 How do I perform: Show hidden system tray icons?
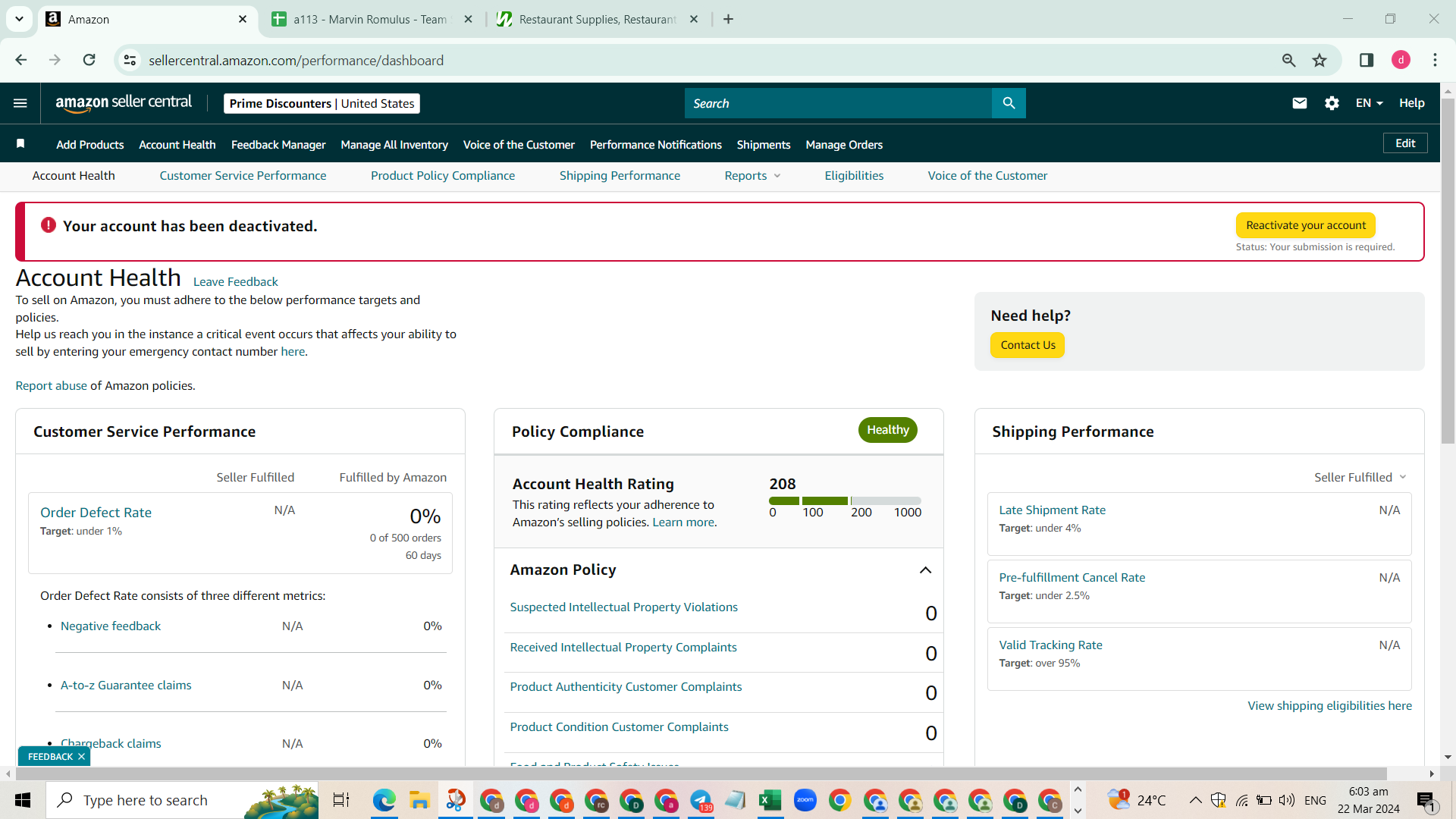pyautogui.click(x=1195, y=800)
